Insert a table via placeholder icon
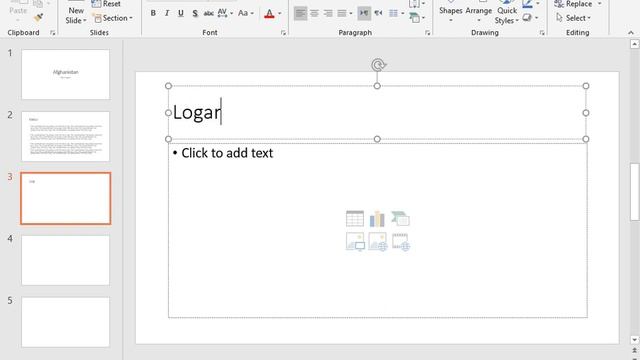 click(x=355, y=219)
